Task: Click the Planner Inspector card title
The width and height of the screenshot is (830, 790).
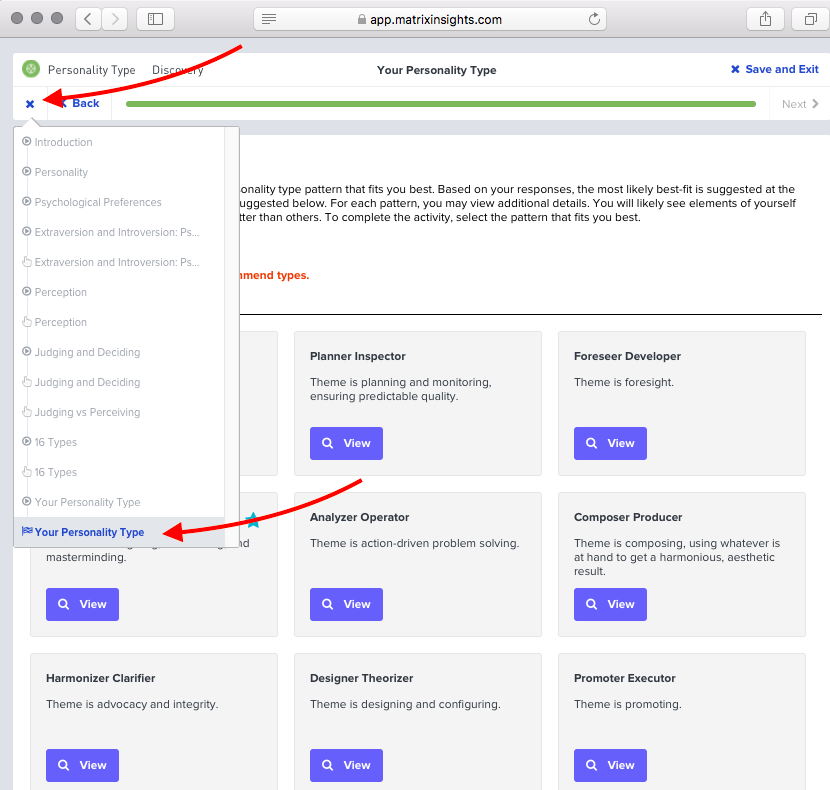Action: 358,356
